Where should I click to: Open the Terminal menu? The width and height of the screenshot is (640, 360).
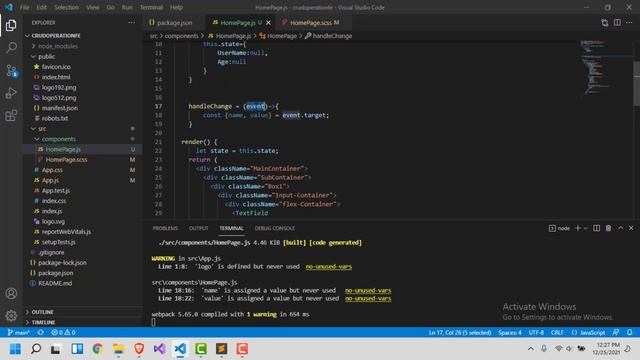pyautogui.click(x=151, y=7)
